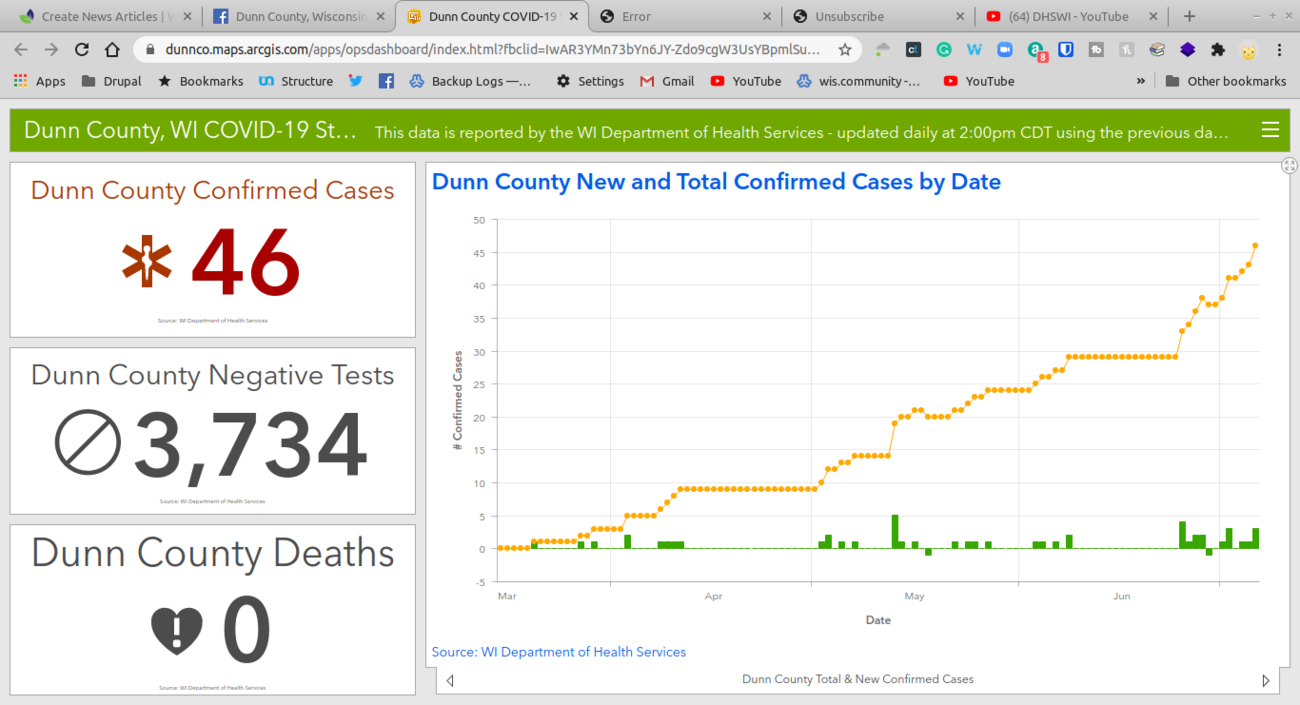The width and height of the screenshot is (1300, 705).
Task: Go to the browser home page
Action: point(113,50)
